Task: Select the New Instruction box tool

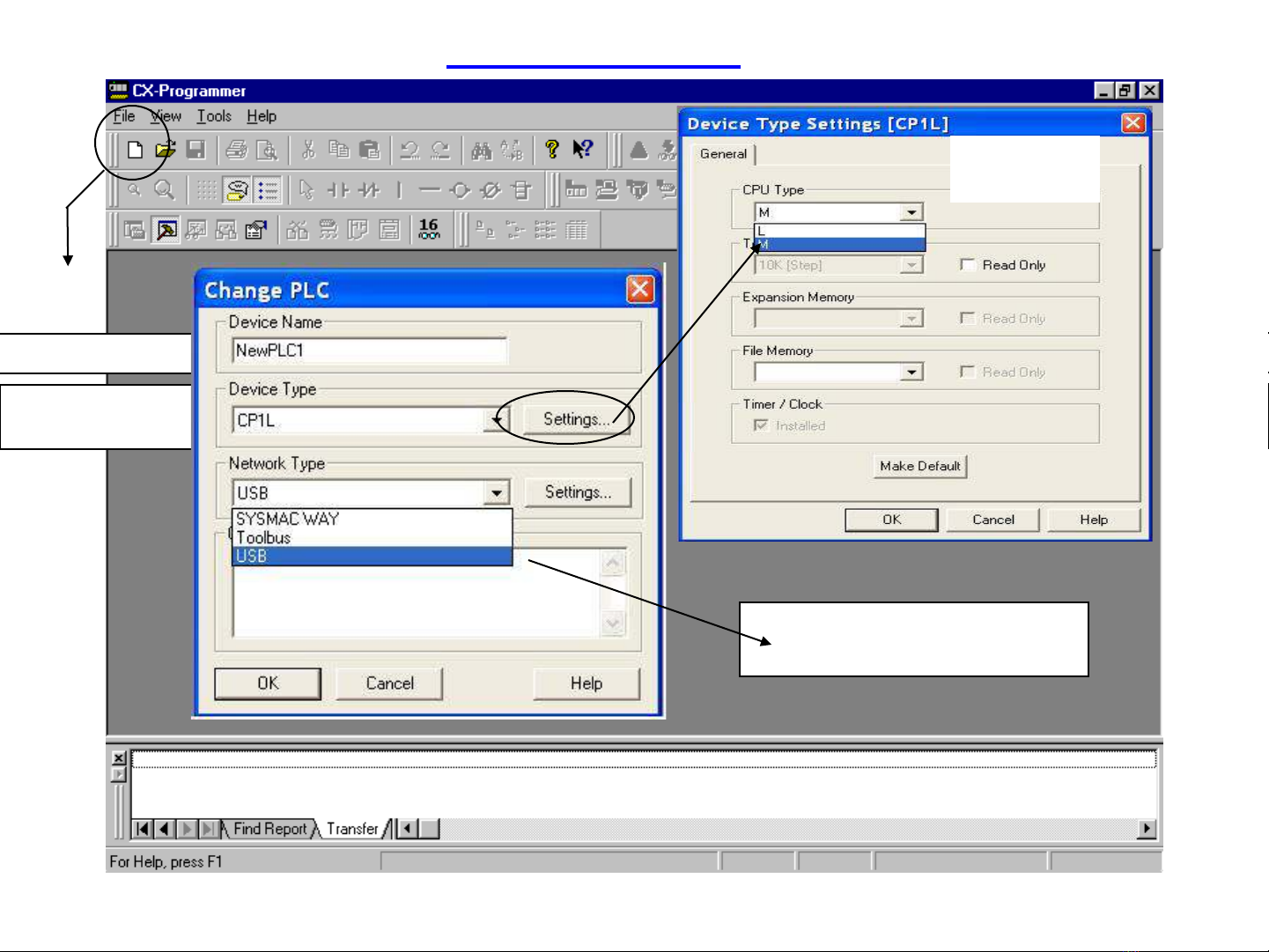Action: (522, 189)
